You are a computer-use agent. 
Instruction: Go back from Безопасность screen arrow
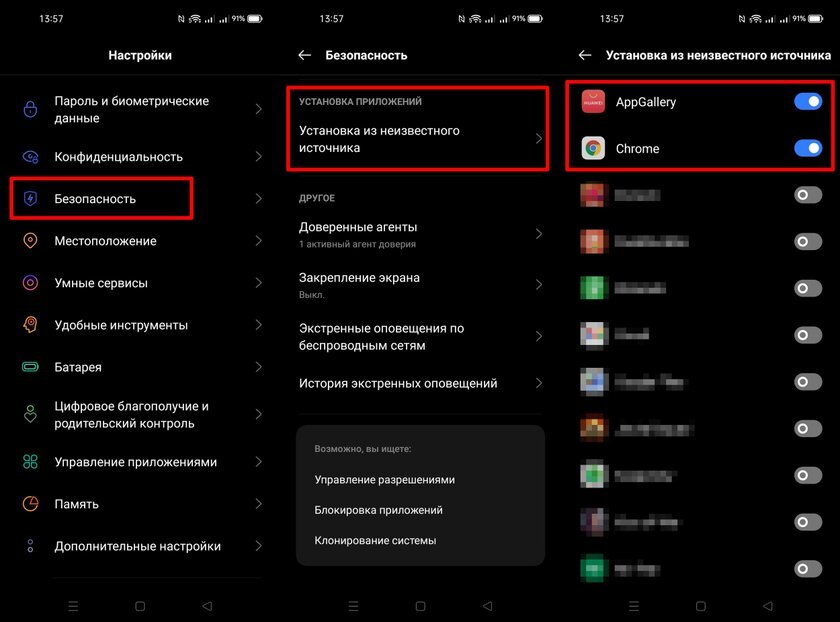pos(305,55)
